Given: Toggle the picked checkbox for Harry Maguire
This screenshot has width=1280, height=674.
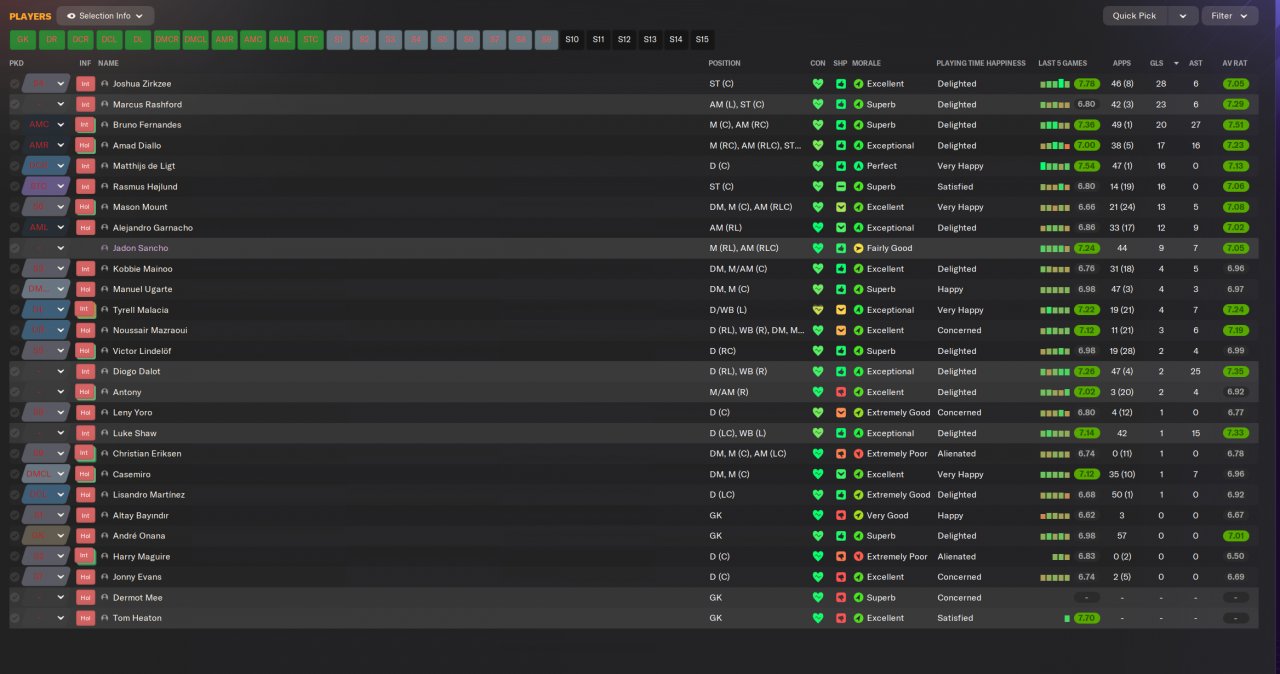Looking at the screenshot, I should tap(15, 557).
